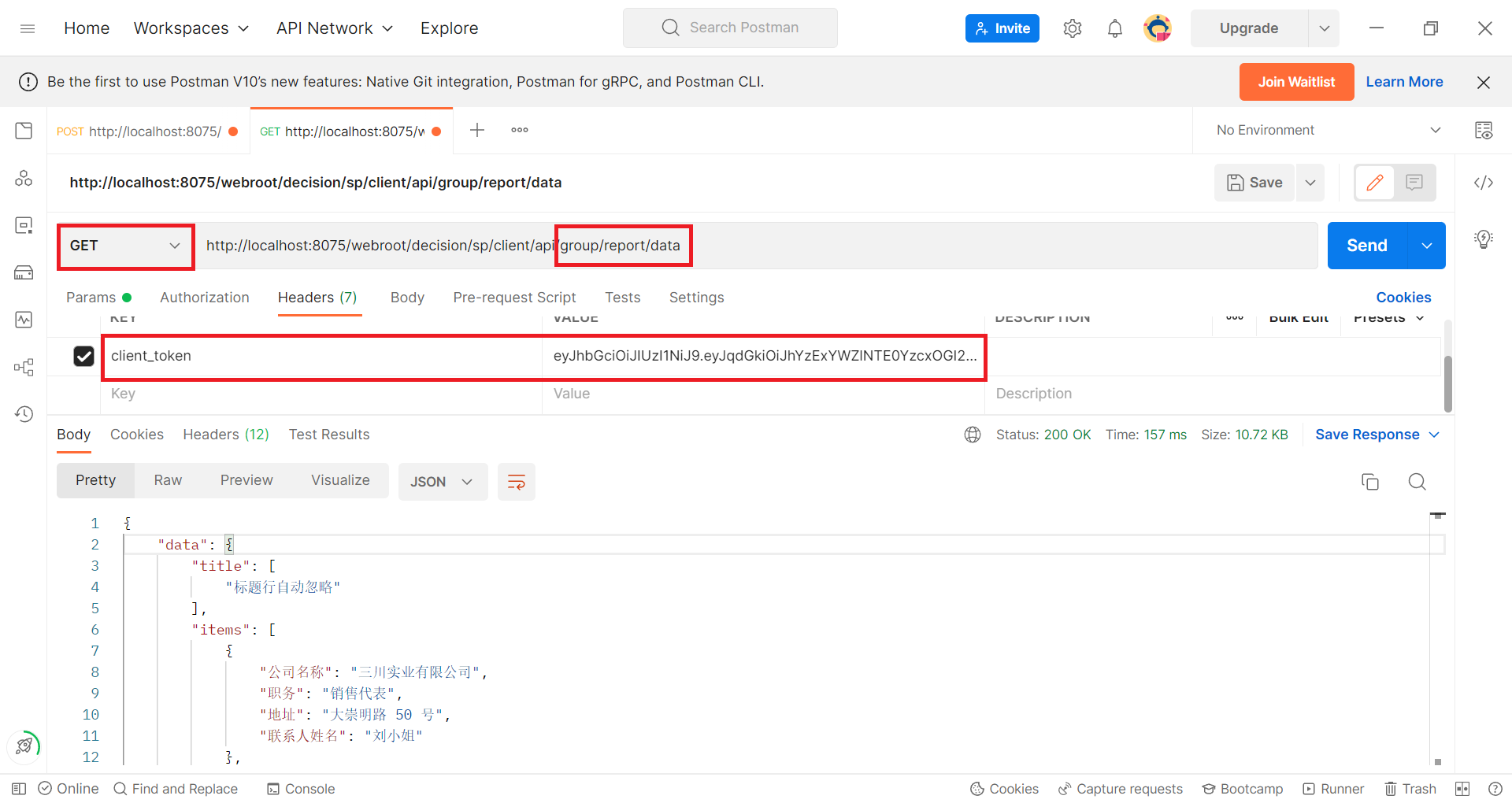Image resolution: width=1512 pixels, height=803 pixels.
Task: Click the Search Postman field
Action: coord(730,28)
